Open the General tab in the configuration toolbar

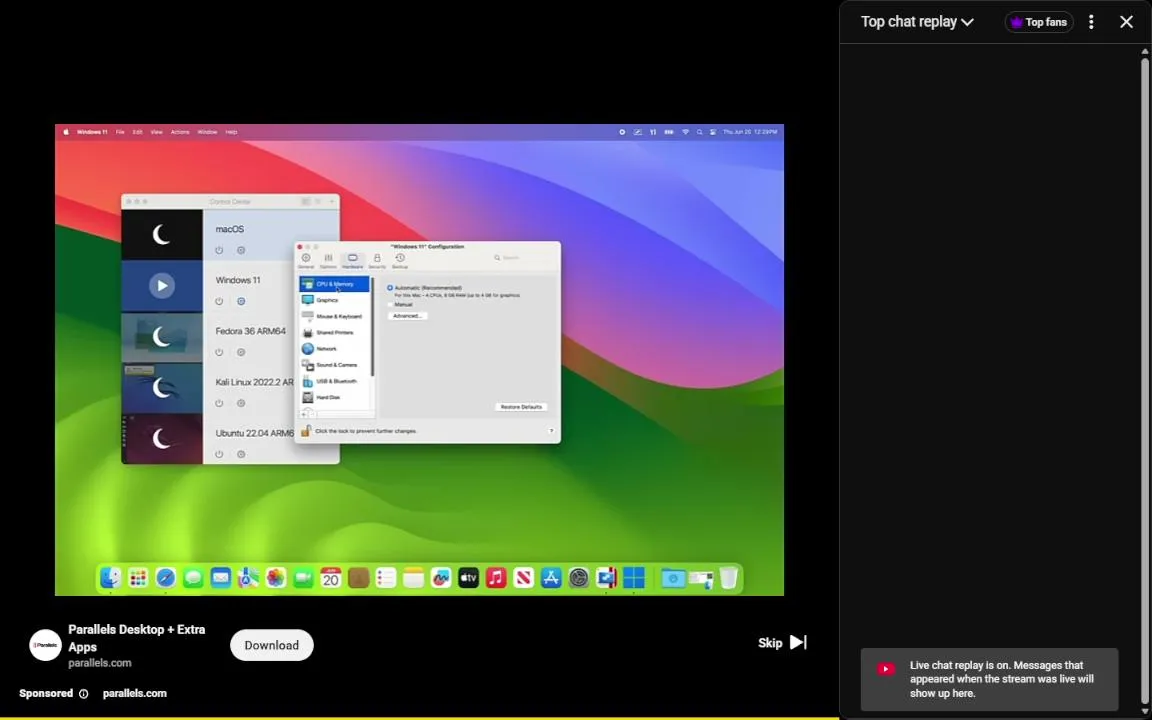(x=306, y=261)
